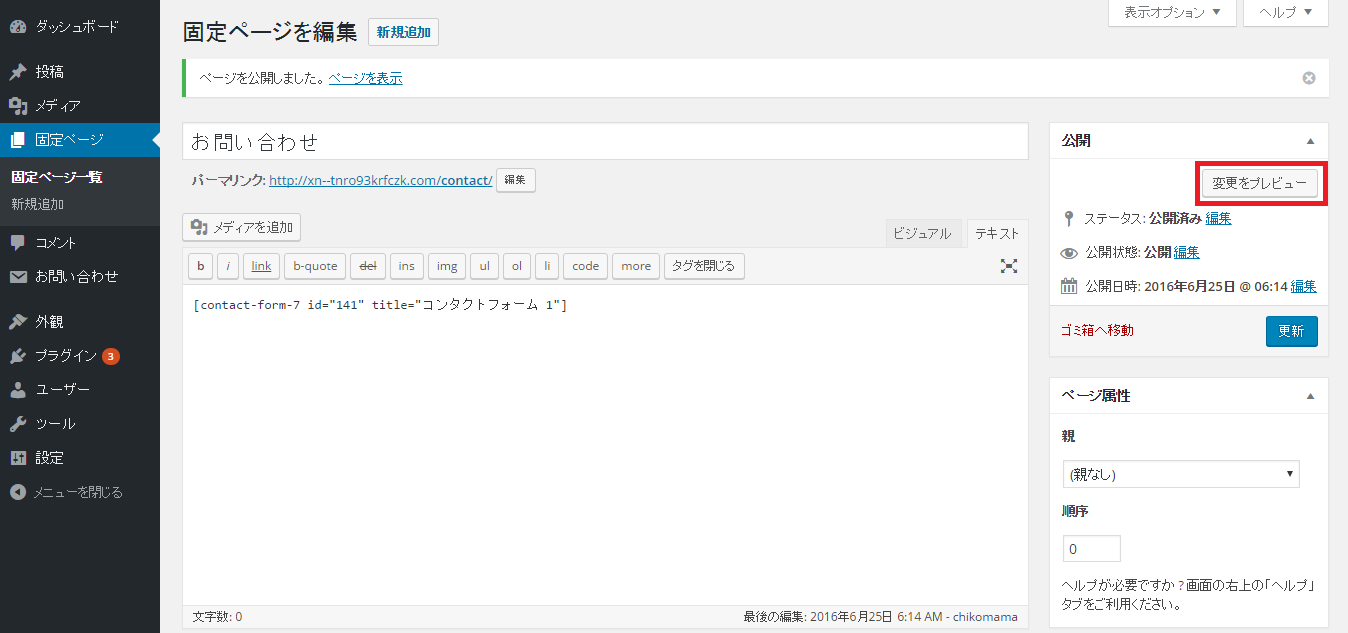This screenshot has width=1348, height=633.
Task: Select the ユーザー sidebar icon
Action: (x=17, y=388)
